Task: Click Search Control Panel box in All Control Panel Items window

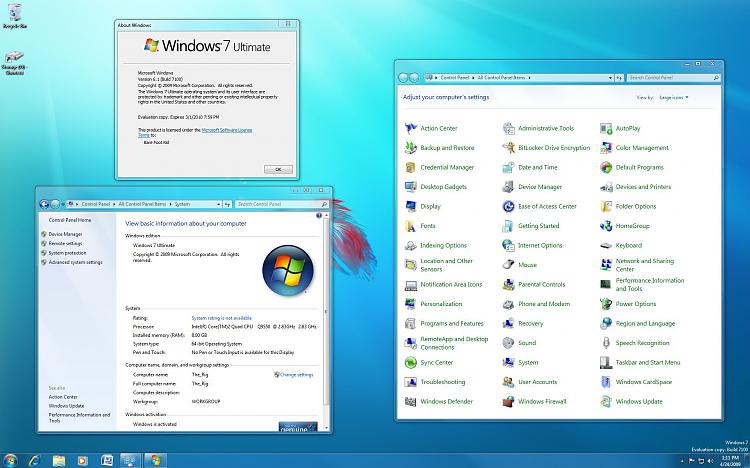Action: (x=673, y=78)
